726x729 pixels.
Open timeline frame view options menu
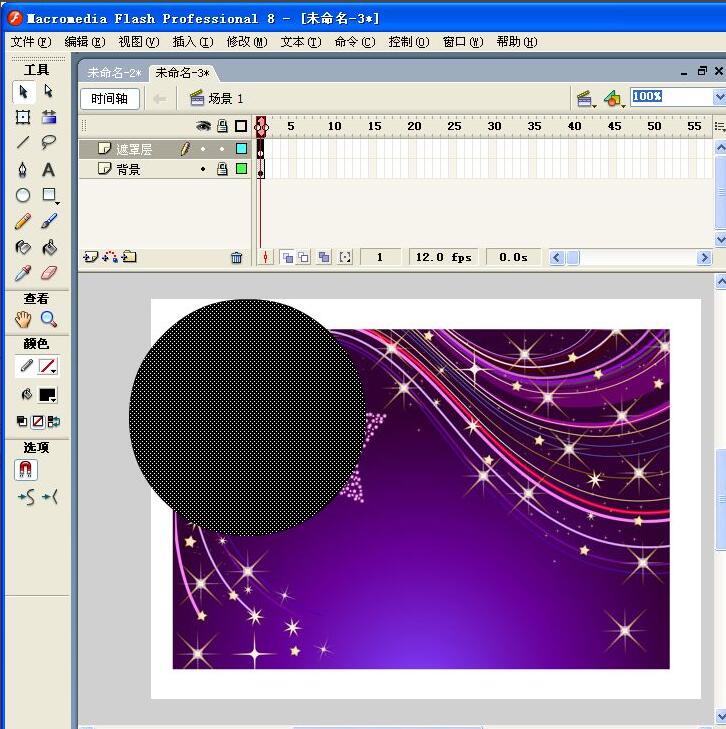[719, 126]
